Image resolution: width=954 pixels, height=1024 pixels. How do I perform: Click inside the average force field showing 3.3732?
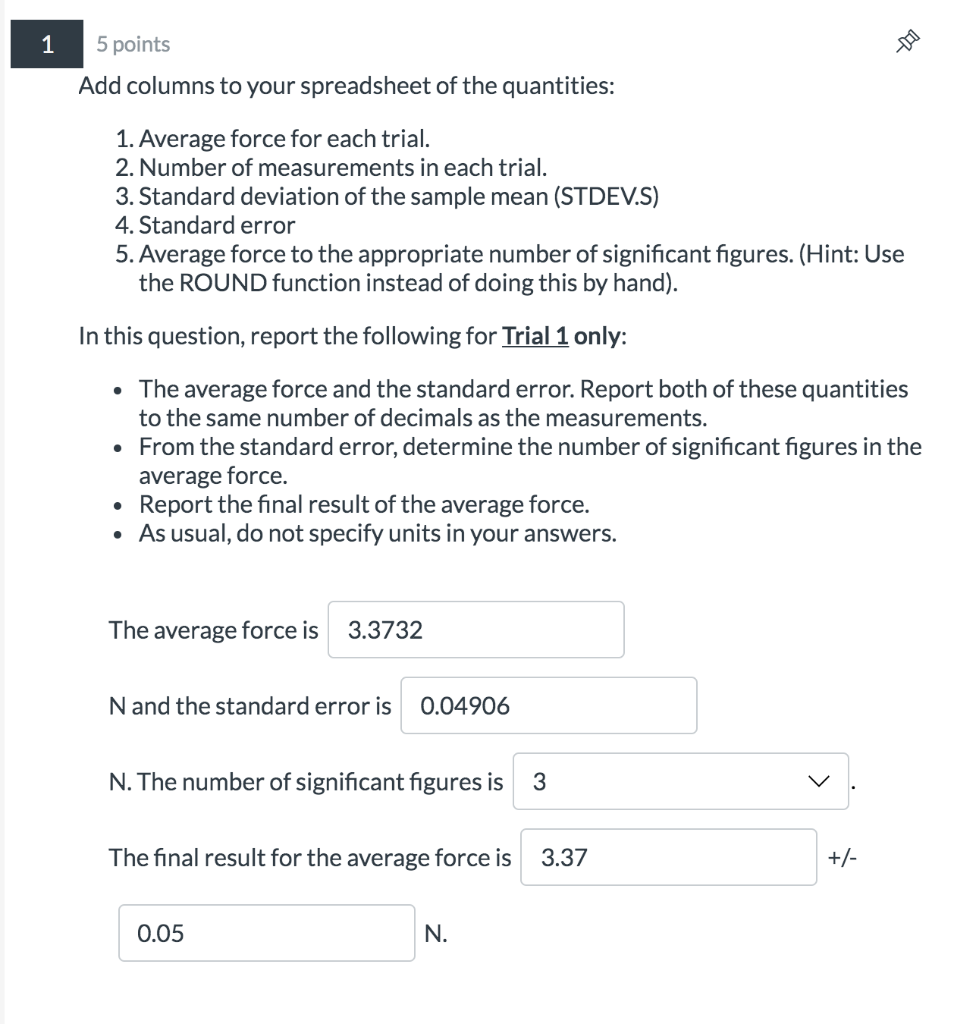pyautogui.click(x=475, y=629)
